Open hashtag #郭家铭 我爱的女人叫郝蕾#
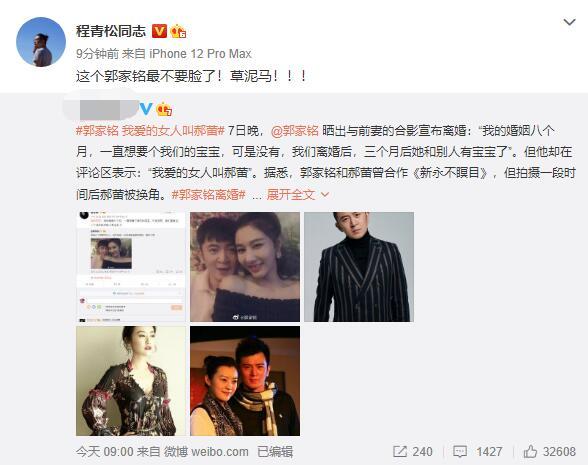This screenshot has height=465, width=588. 150,131
